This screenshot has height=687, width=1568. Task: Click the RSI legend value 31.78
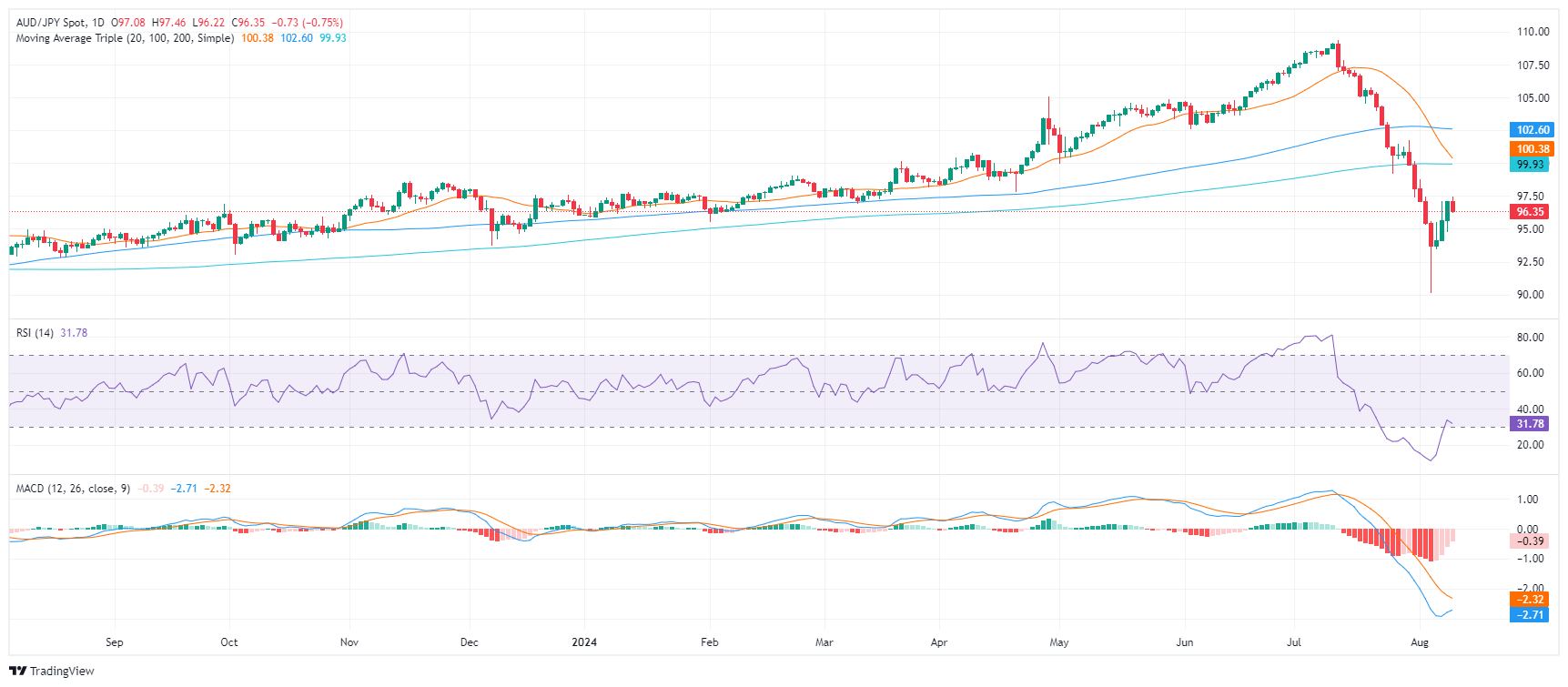(x=74, y=333)
